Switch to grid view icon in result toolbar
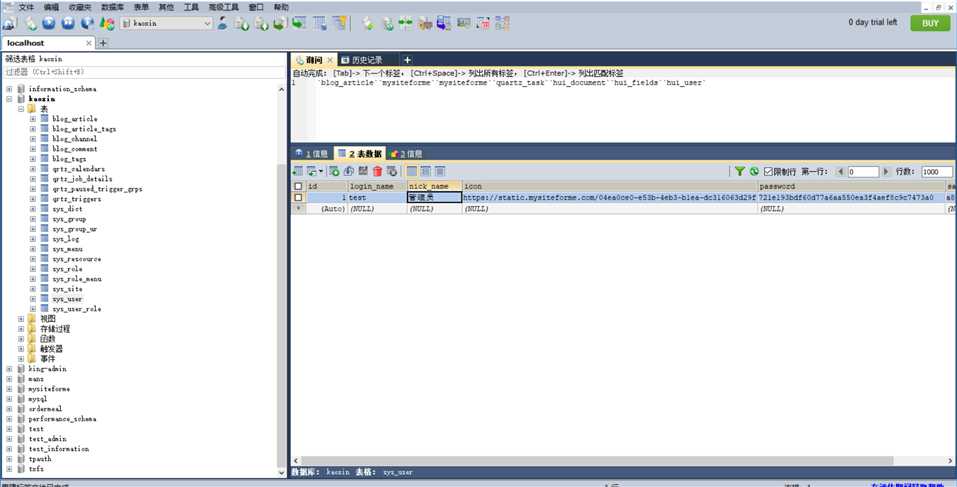This screenshot has height=487, width=957. click(412, 171)
